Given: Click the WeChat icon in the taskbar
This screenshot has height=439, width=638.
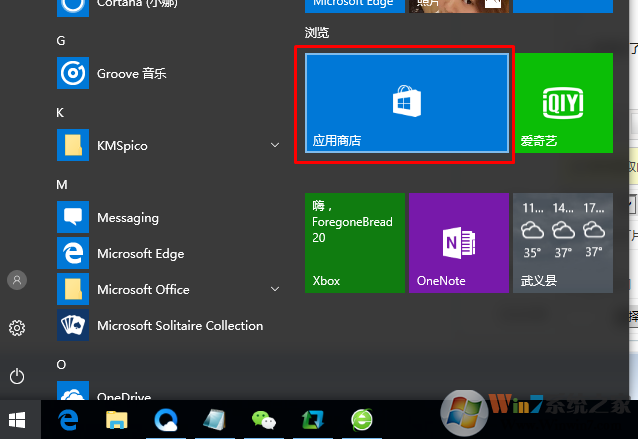Looking at the screenshot, I should point(263,420).
